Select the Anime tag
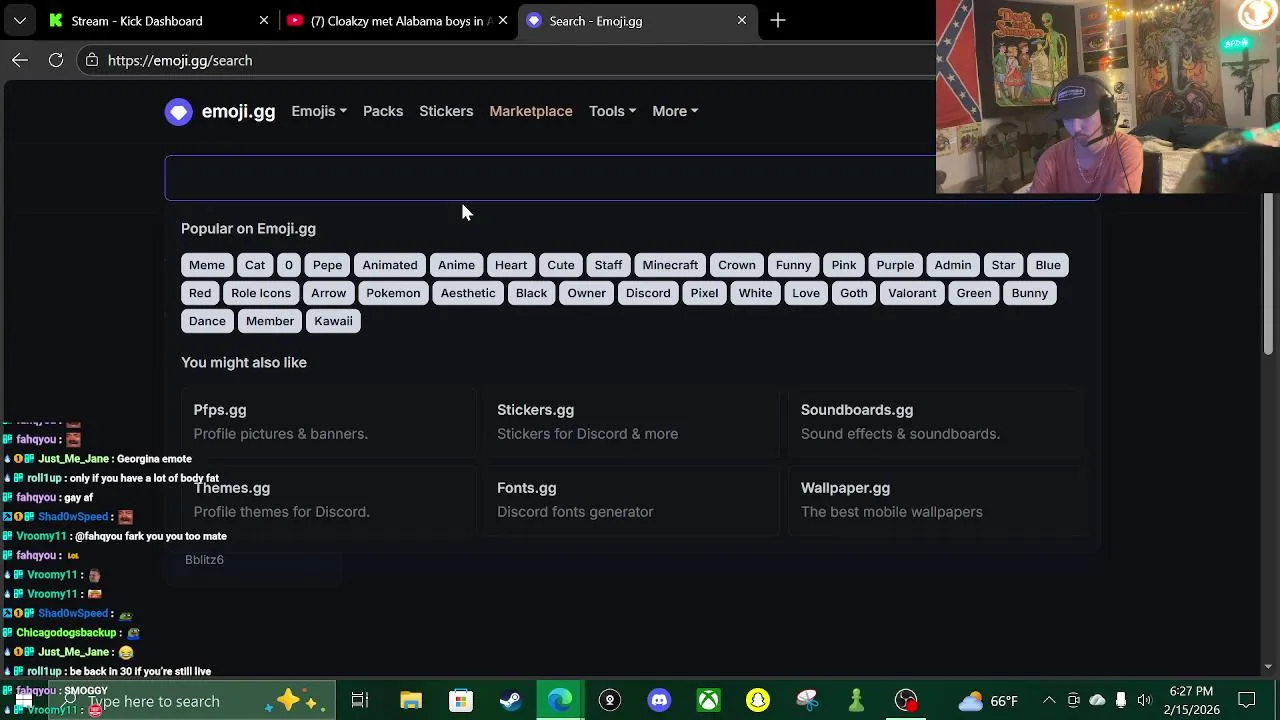Image resolution: width=1280 pixels, height=720 pixels. tap(456, 265)
